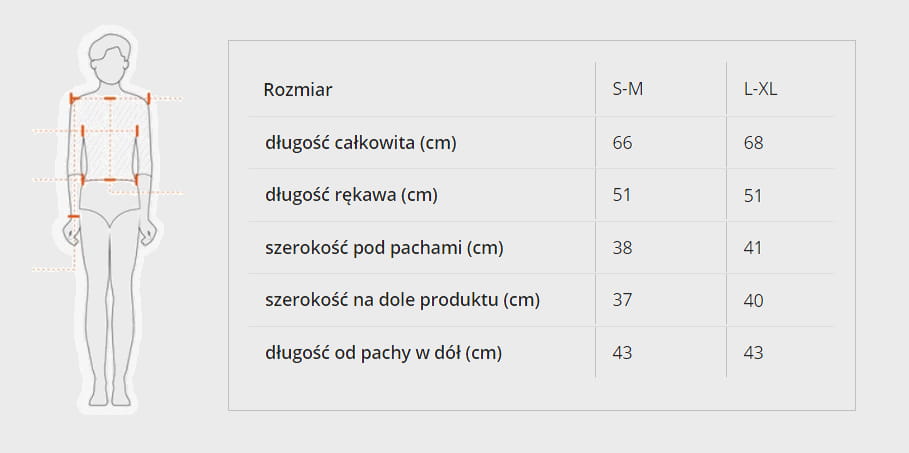Click "szerokość na dole produktu (cm)" label
The image size is (909, 453).
(x=402, y=300)
